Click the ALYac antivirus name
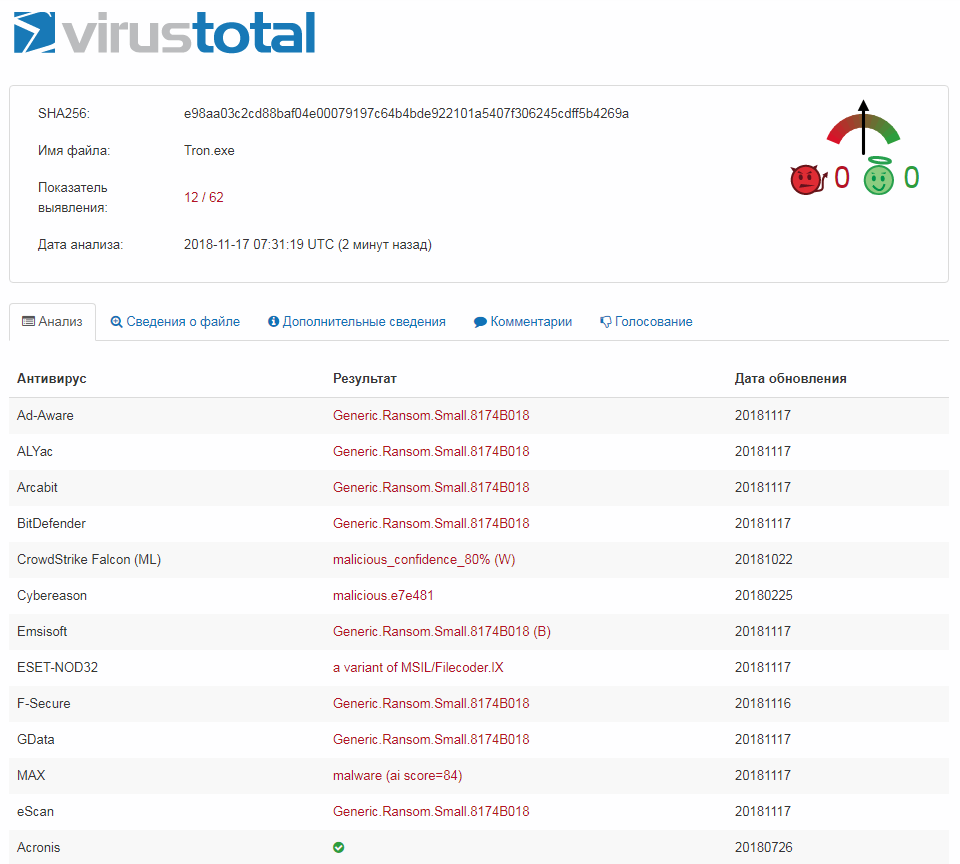 pyautogui.click(x=35, y=451)
